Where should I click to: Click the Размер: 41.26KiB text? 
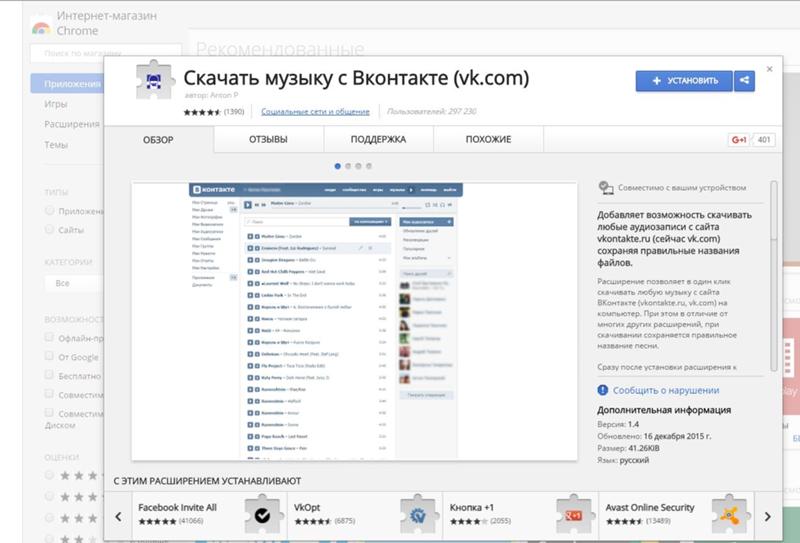tap(628, 448)
